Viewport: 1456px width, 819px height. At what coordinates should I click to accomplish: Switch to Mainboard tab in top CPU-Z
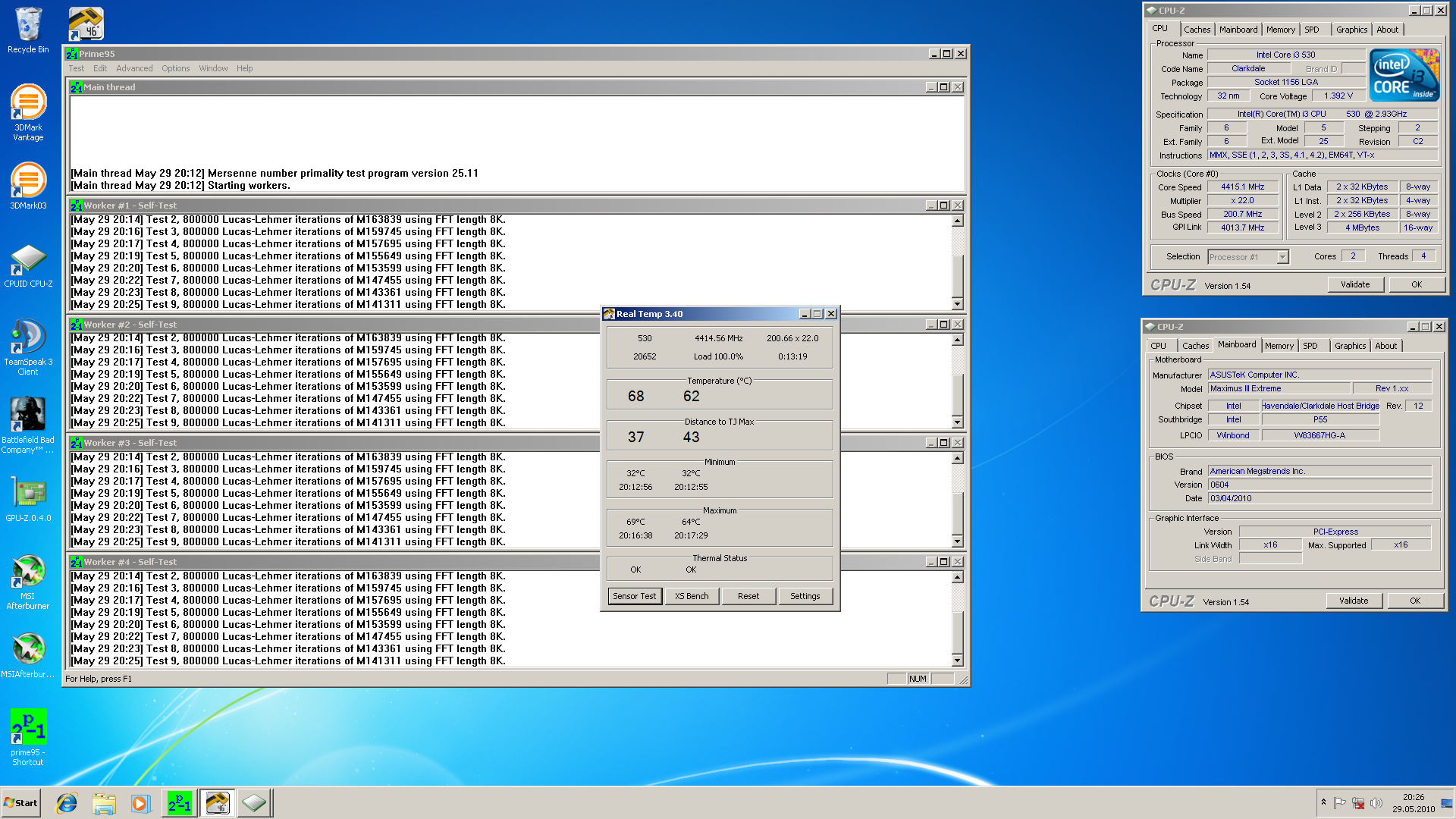coord(1238,30)
